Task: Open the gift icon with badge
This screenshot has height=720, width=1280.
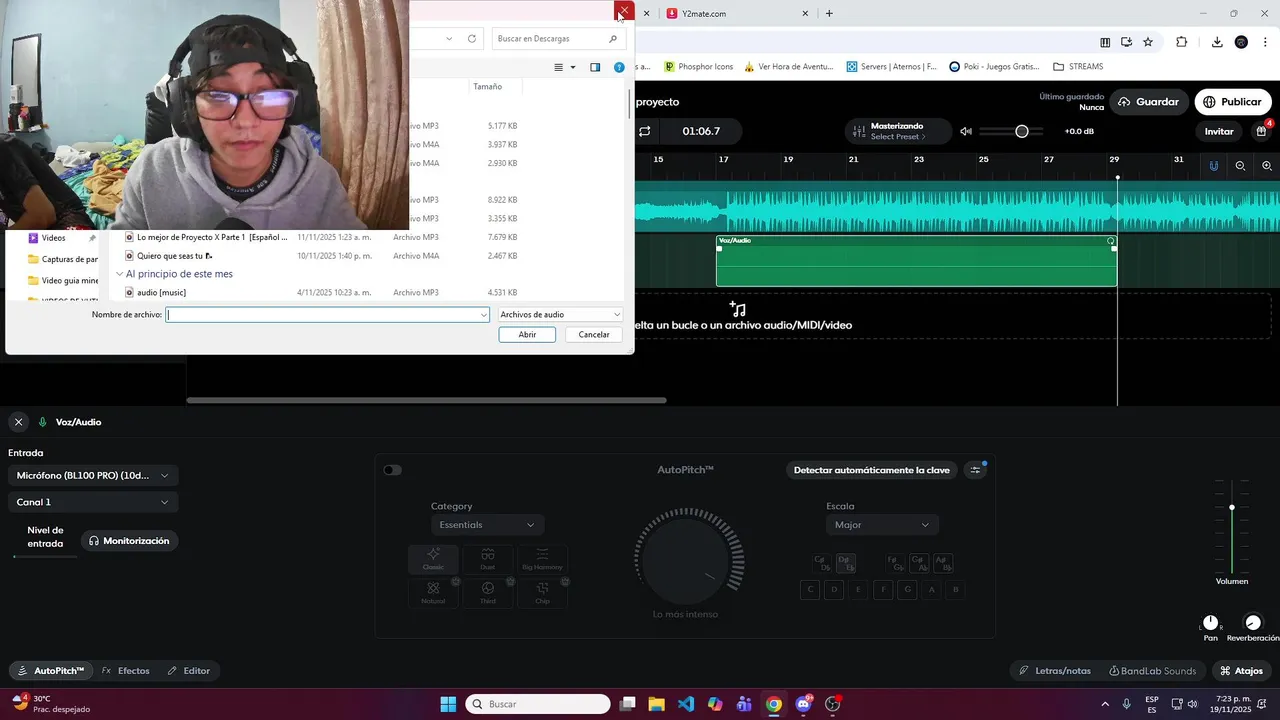Action: click(1262, 131)
